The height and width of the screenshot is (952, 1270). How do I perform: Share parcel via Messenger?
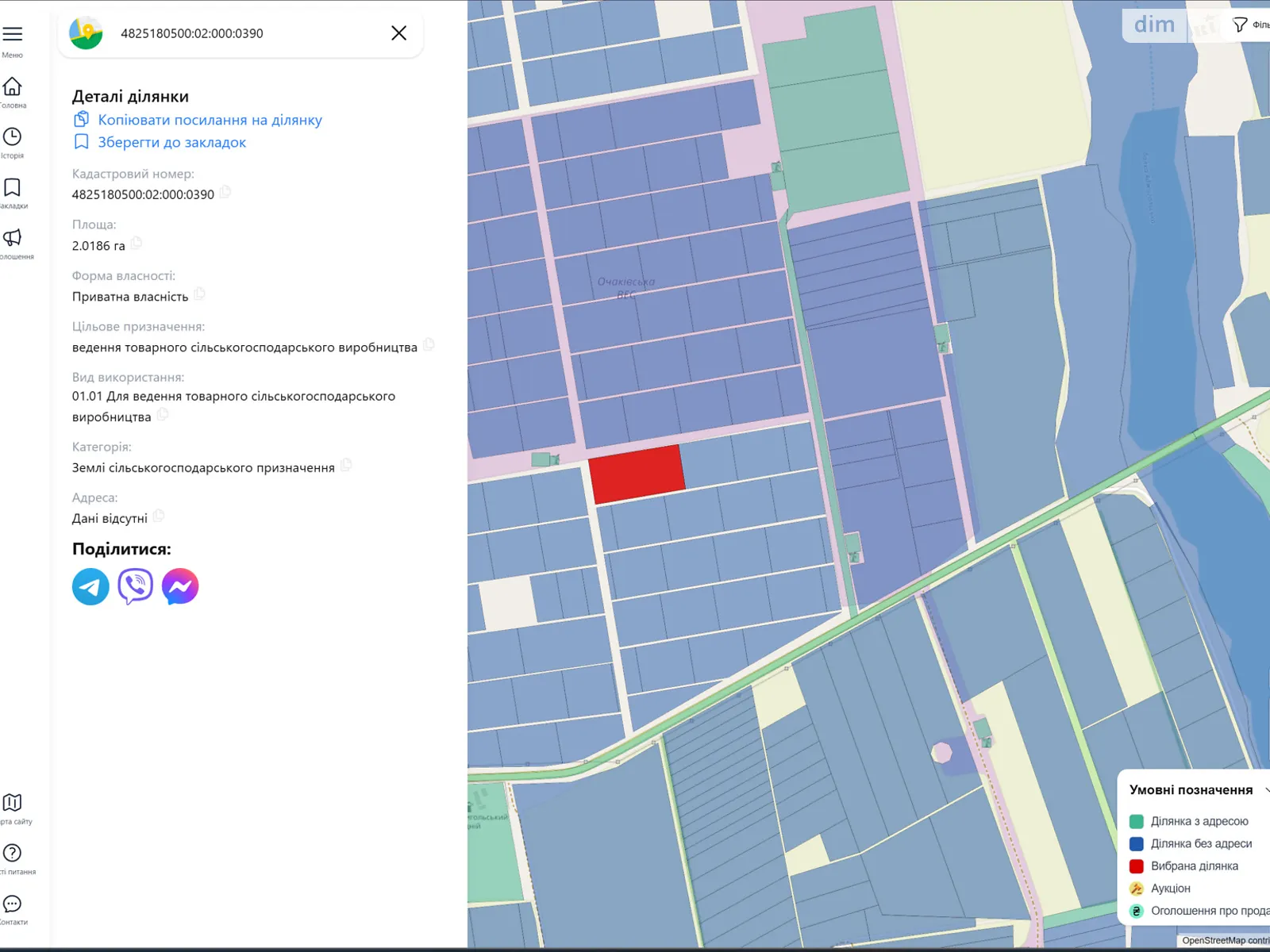[179, 586]
